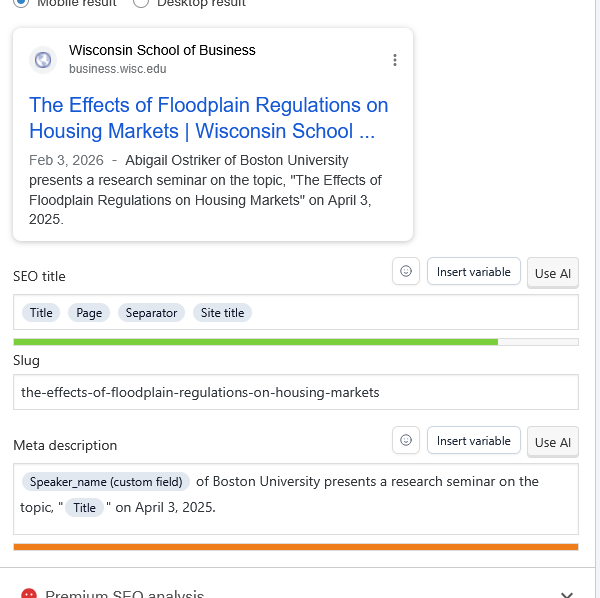This screenshot has width=600, height=598.
Task: Select the Separator variable tag in SEO title
Action: (x=151, y=313)
